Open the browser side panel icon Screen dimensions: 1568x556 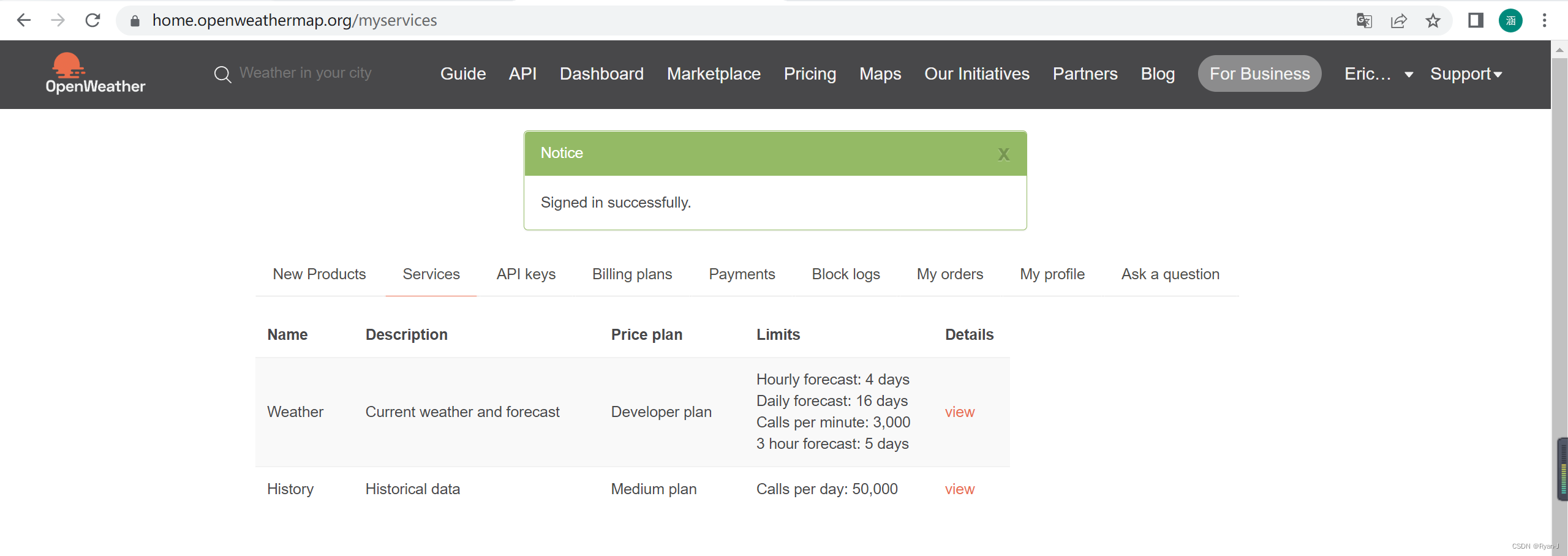coord(1476,21)
